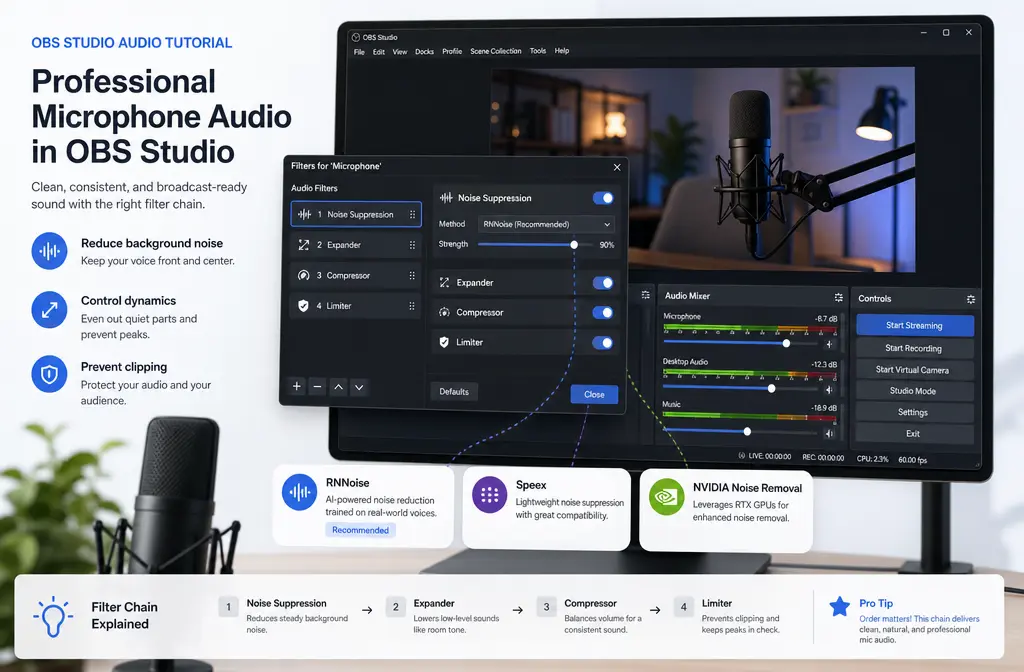Click the NVIDIA Noise Removal logo icon
Viewport: 1024px width, 672px height.
(x=666, y=497)
